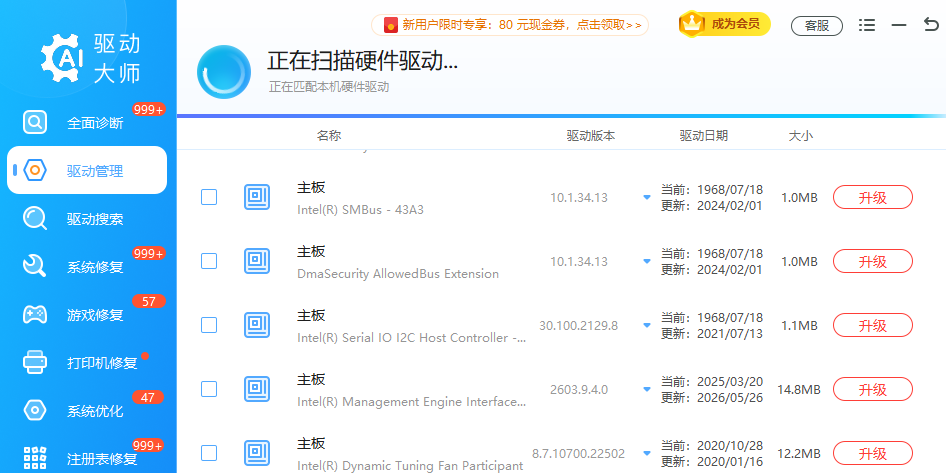Image resolution: width=946 pixels, height=473 pixels.
Task: Click the 14.8MB size value
Action: (x=799, y=389)
